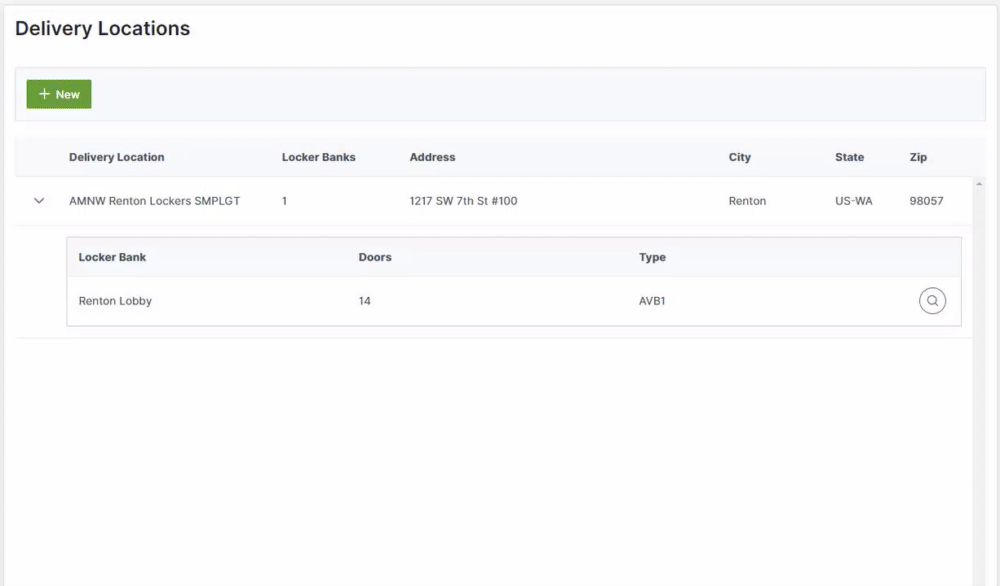Click the US-WA state cell
This screenshot has width=1000, height=586.
pos(853,201)
